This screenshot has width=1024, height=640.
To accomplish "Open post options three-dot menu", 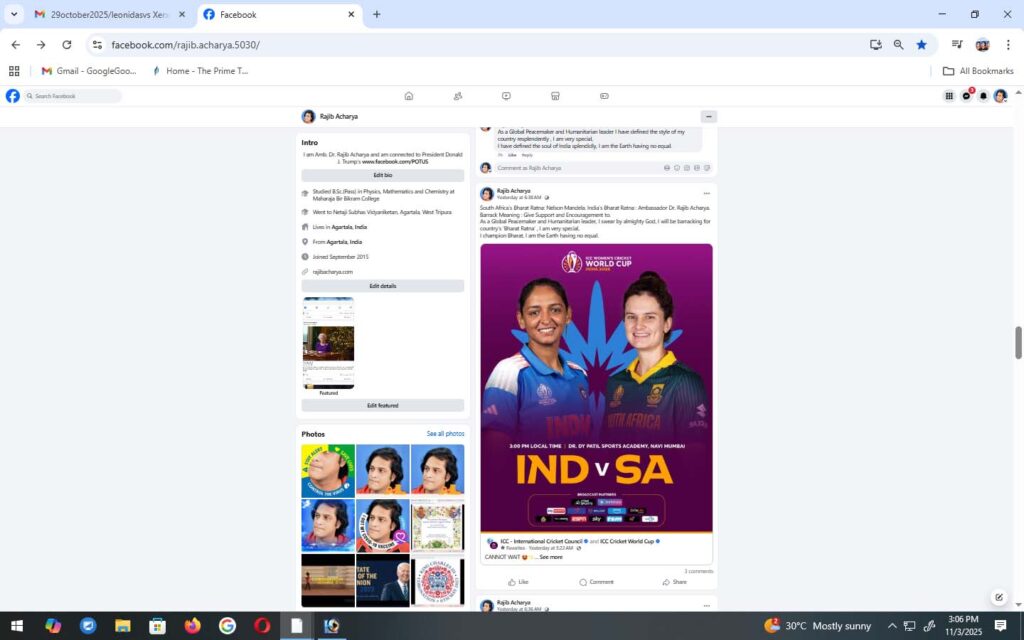I will (706, 193).
